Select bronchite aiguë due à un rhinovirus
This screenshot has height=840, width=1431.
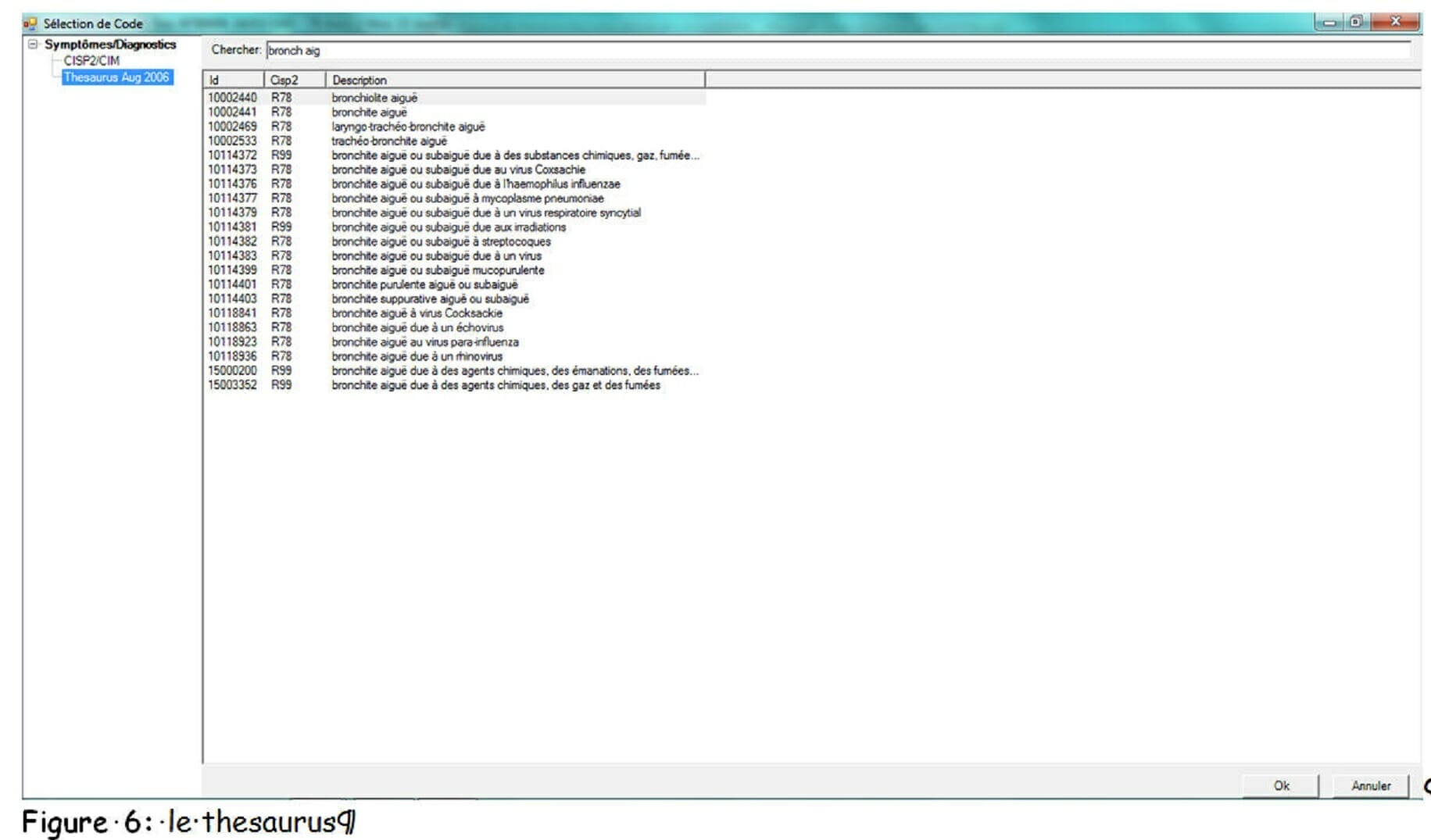pyautogui.click(x=417, y=356)
